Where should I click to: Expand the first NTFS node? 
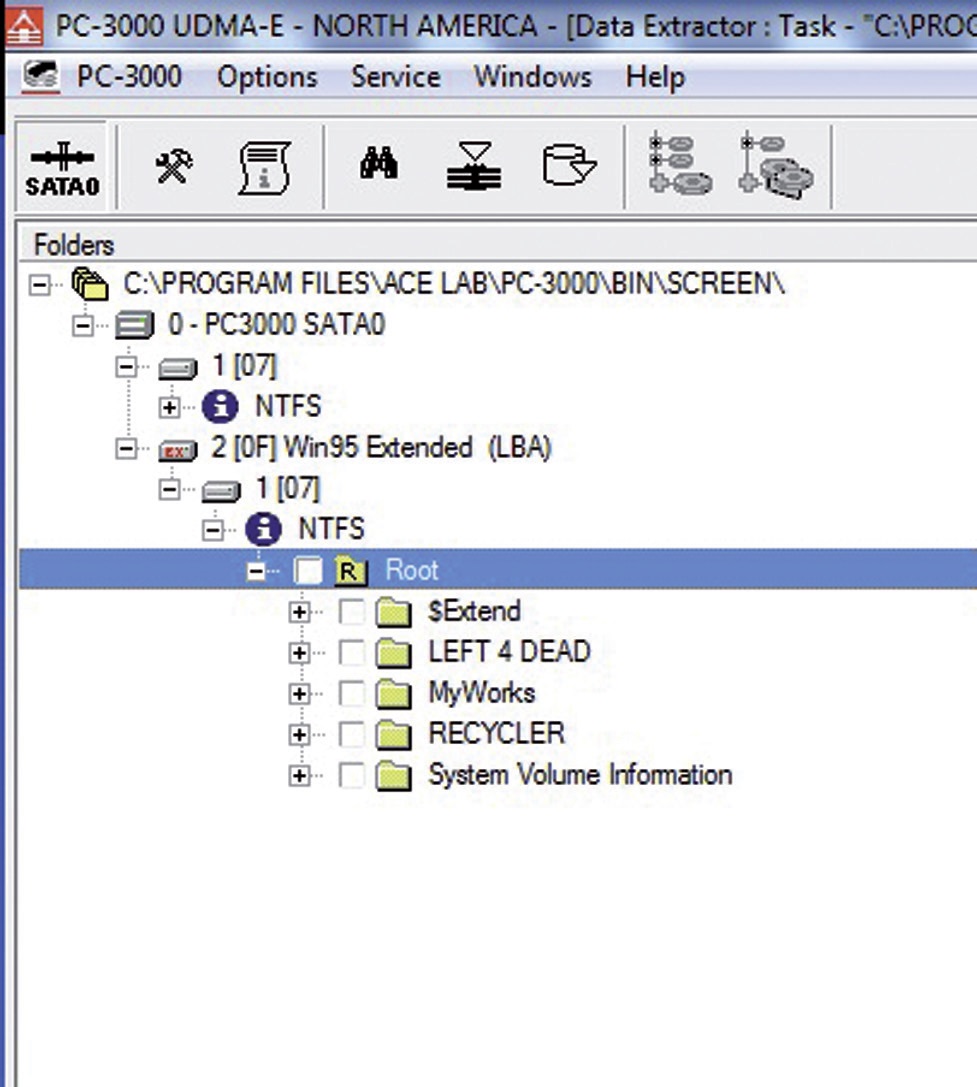point(169,407)
